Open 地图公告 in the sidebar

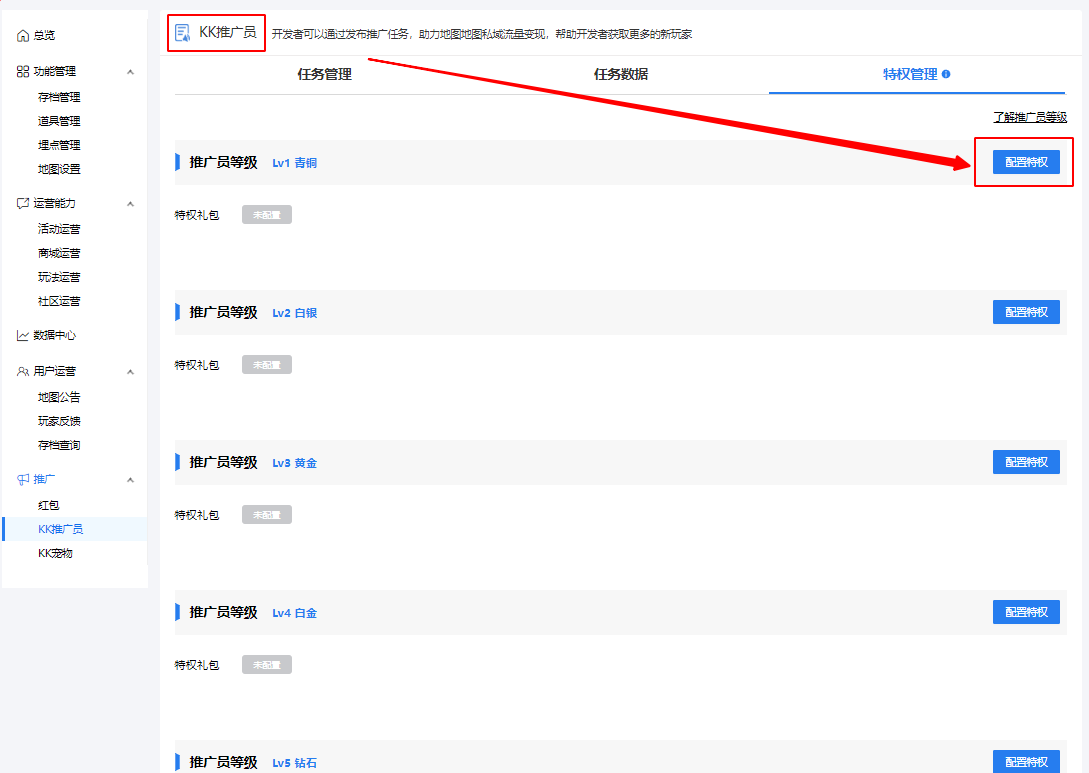(59, 397)
